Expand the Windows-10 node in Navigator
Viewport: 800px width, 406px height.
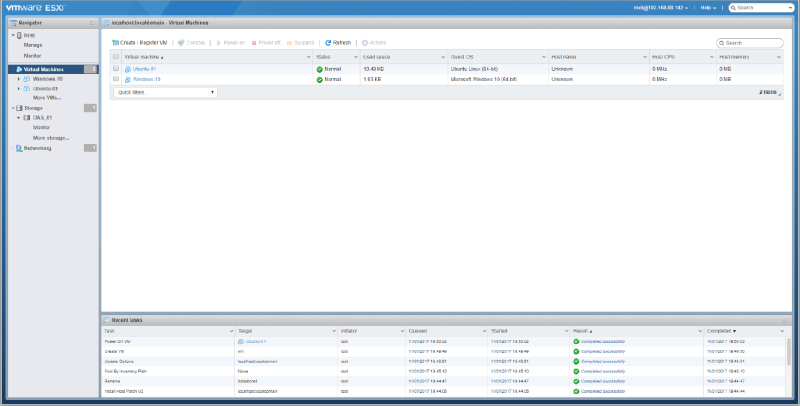[18, 78]
